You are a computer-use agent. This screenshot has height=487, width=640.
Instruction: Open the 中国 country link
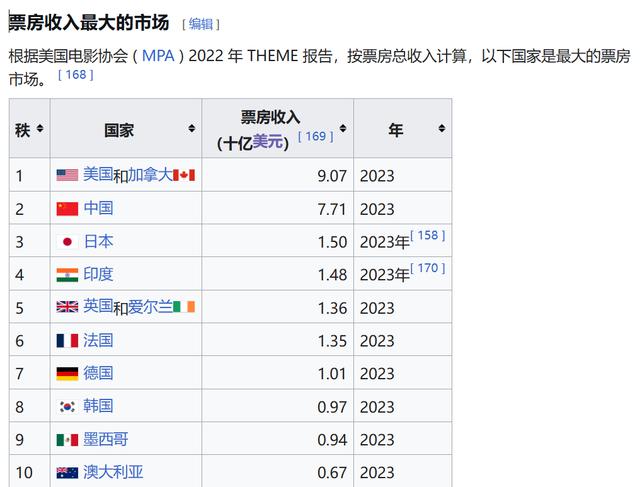pyautogui.click(x=98, y=208)
